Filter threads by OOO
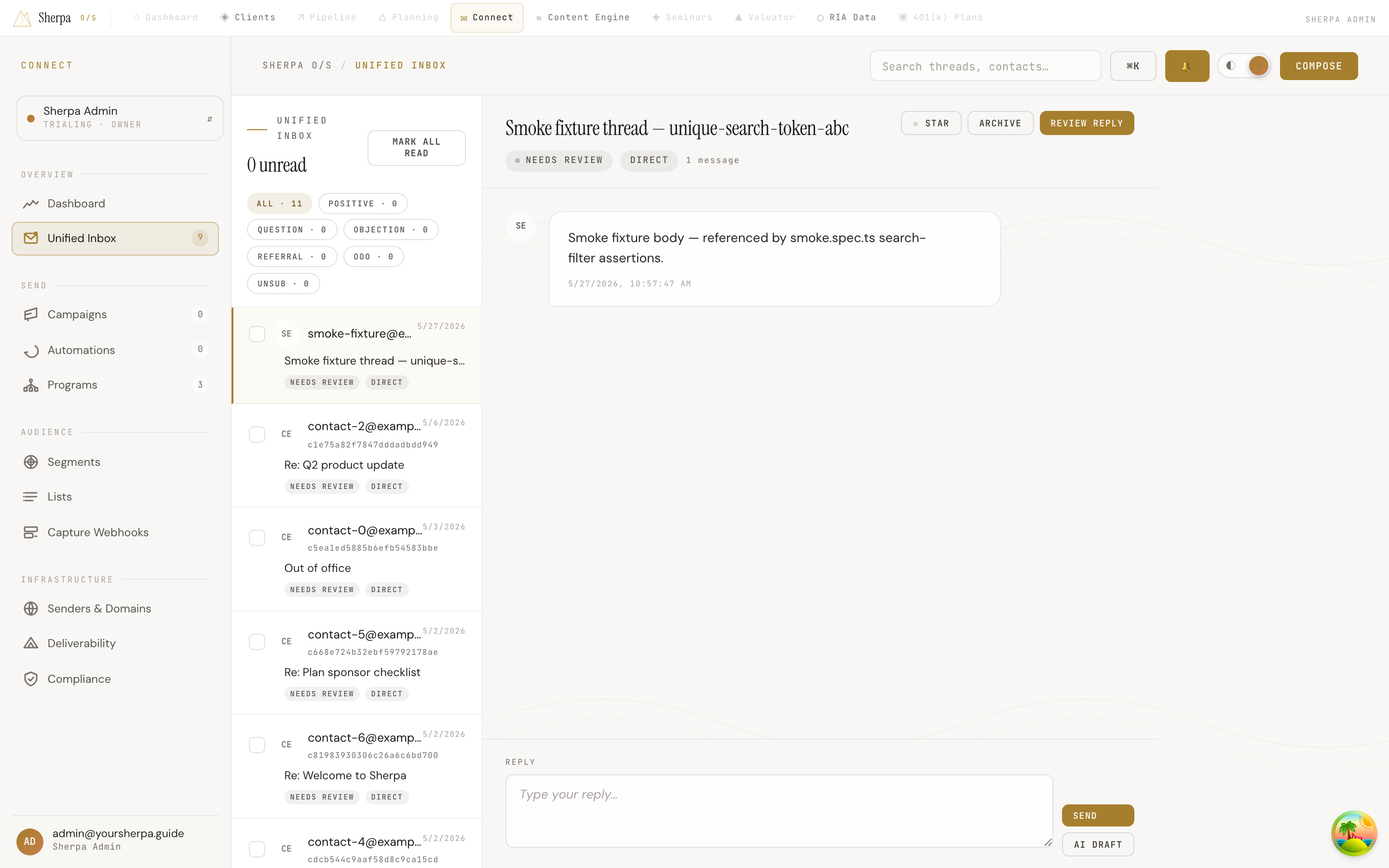The image size is (1389, 868). coord(373,257)
